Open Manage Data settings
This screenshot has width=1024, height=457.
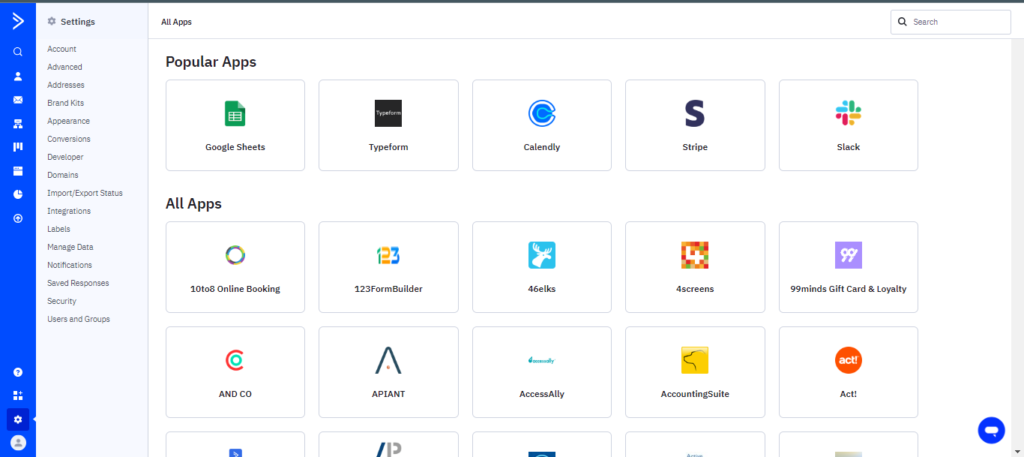coord(70,247)
